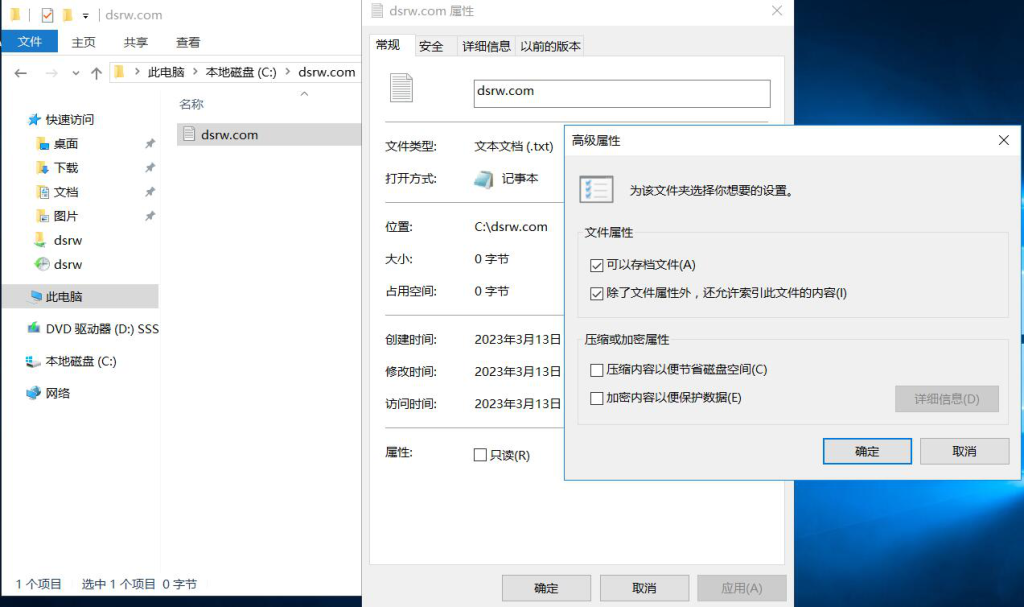The height and width of the screenshot is (607, 1024).
Task: Click the new folder icon in title bar
Action: (67, 14)
